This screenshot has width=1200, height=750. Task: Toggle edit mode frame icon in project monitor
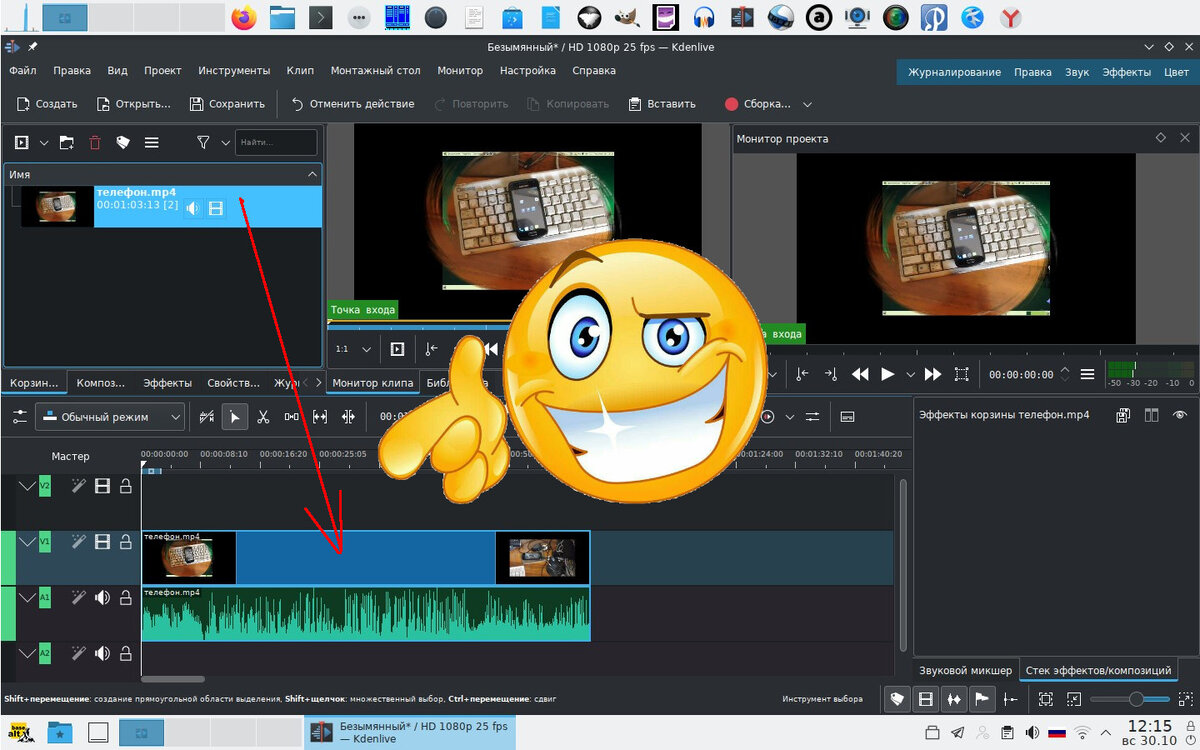[961, 374]
